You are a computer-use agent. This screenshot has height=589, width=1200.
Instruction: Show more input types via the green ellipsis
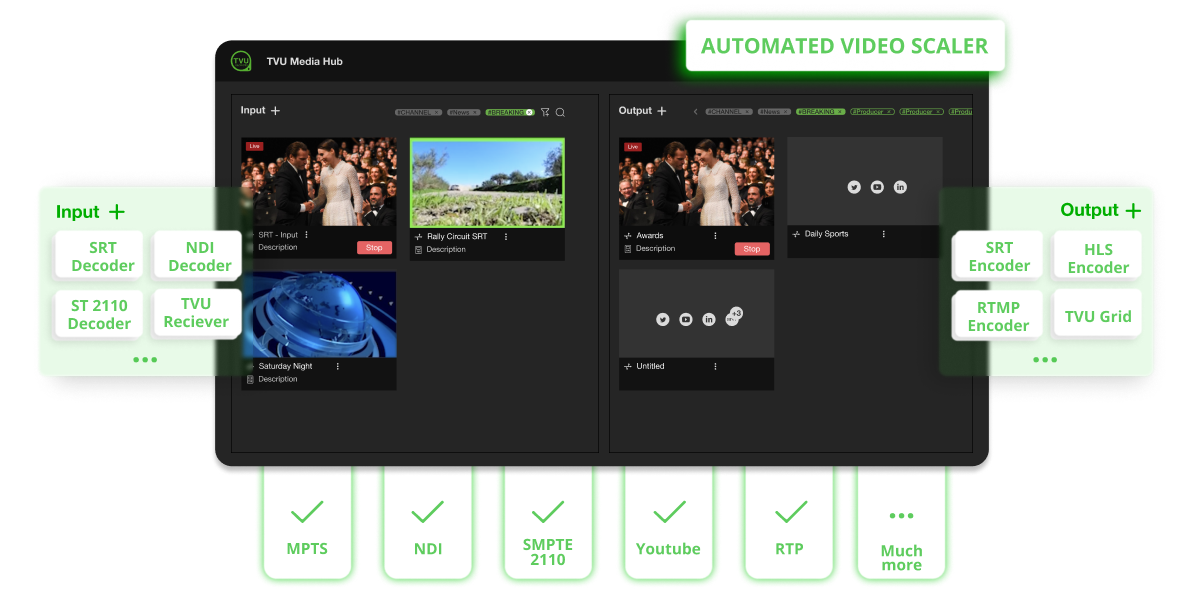coord(145,359)
